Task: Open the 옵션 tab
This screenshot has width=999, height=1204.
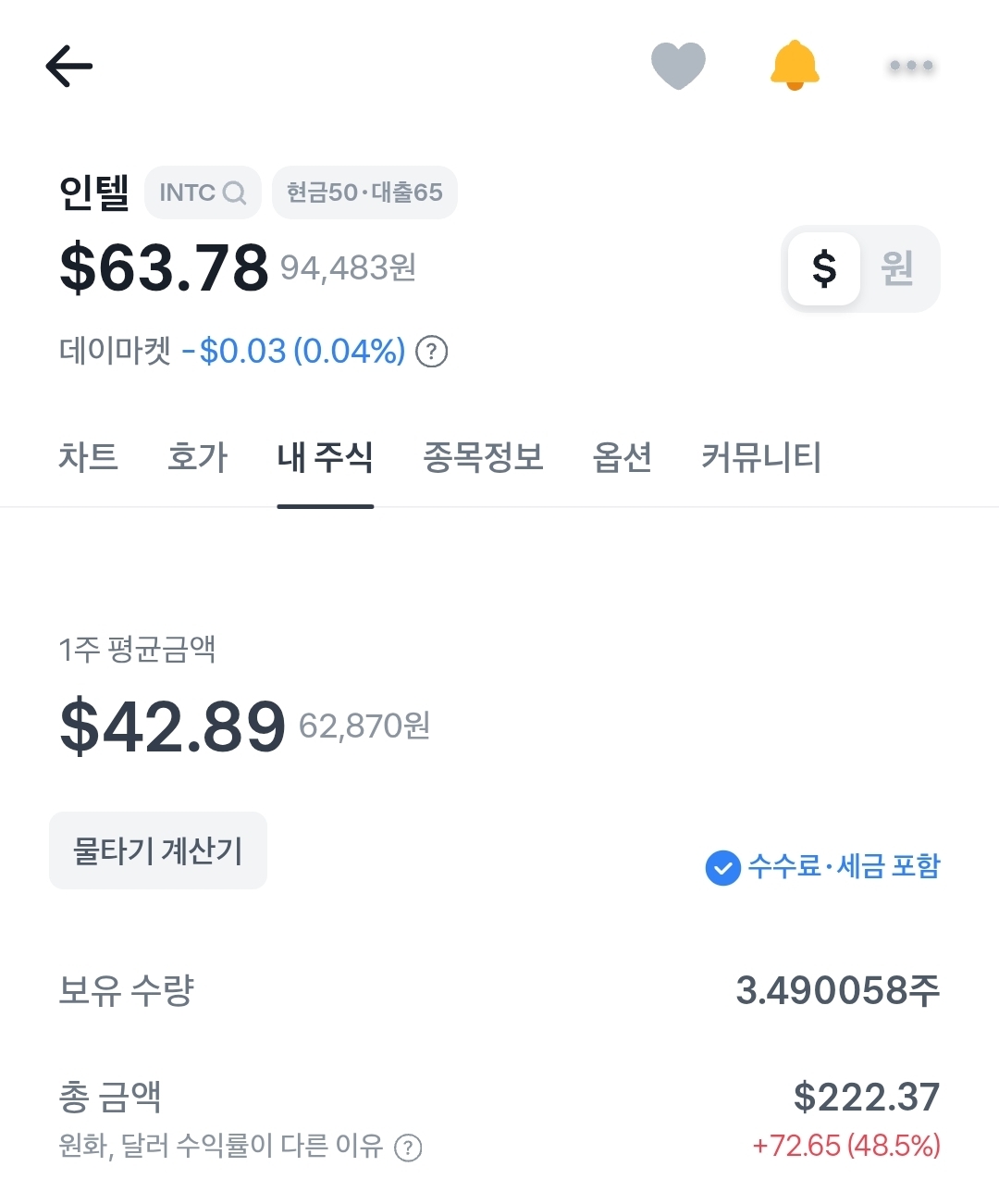Action: (x=622, y=457)
